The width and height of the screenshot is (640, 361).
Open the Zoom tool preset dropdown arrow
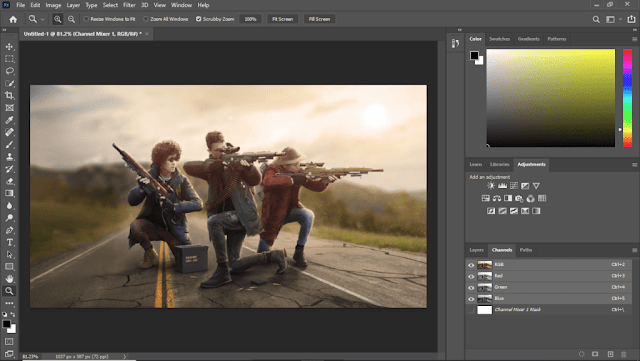click(42, 19)
